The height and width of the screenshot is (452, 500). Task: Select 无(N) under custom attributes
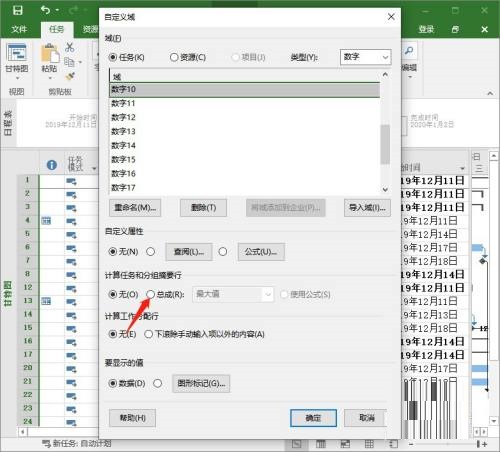pos(113,251)
